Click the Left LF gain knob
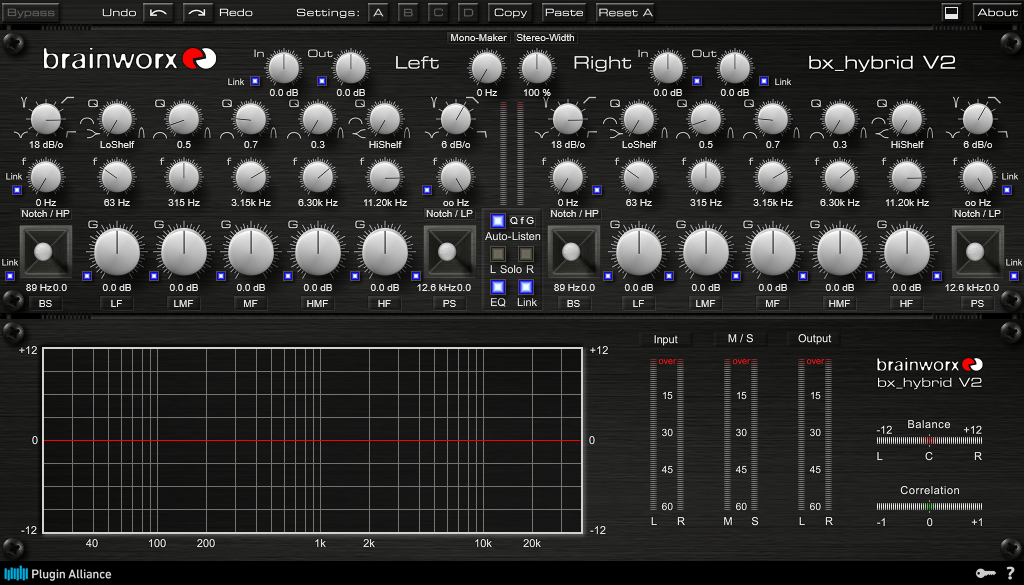The image size is (1024, 585). pyautogui.click(x=117, y=251)
